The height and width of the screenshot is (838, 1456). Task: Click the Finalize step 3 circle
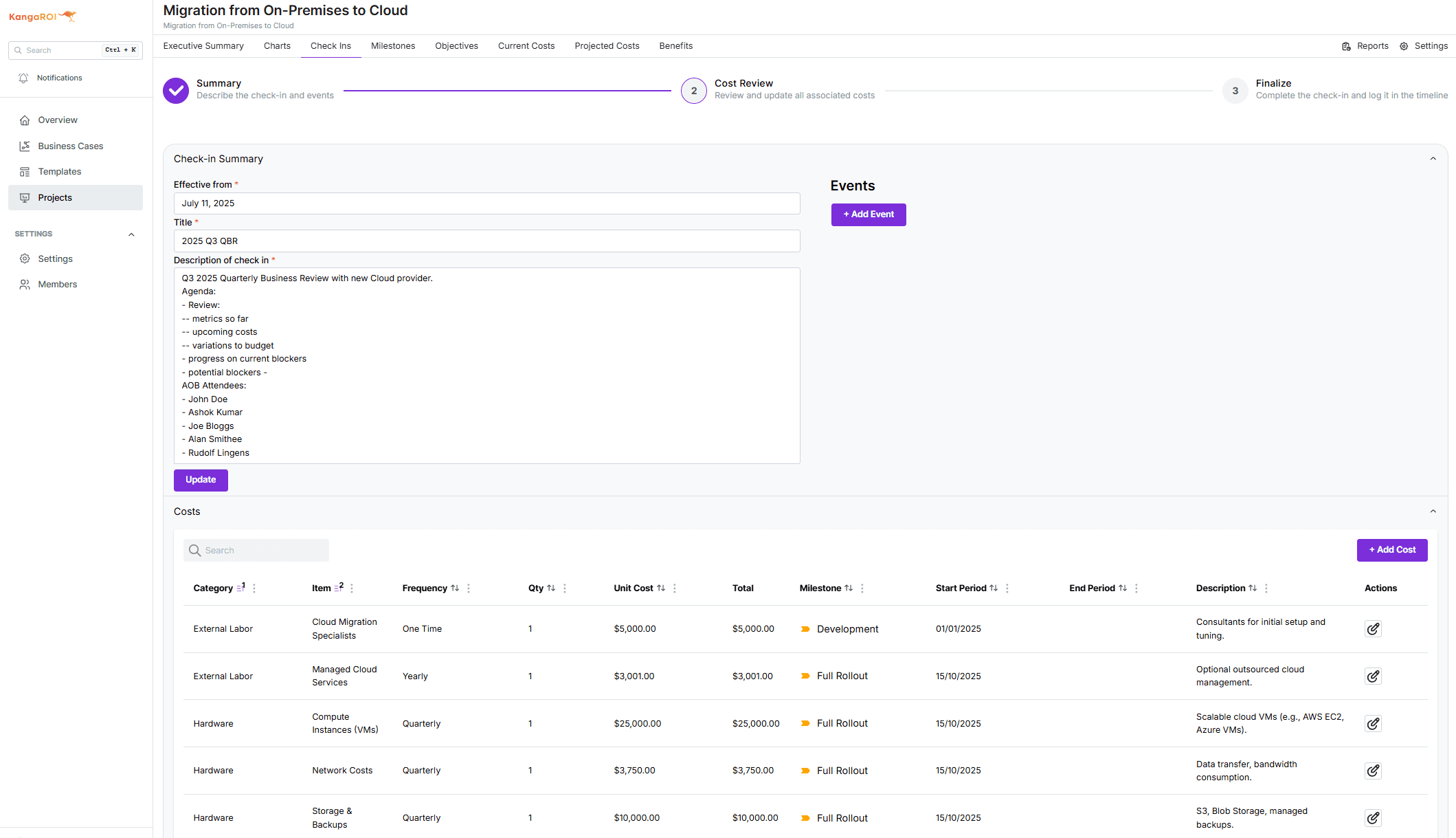(x=1235, y=90)
